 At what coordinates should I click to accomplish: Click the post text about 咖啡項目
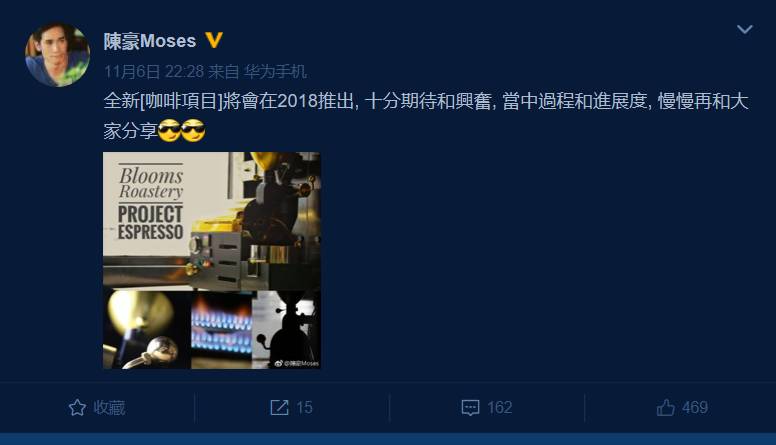pyautogui.click(x=426, y=116)
